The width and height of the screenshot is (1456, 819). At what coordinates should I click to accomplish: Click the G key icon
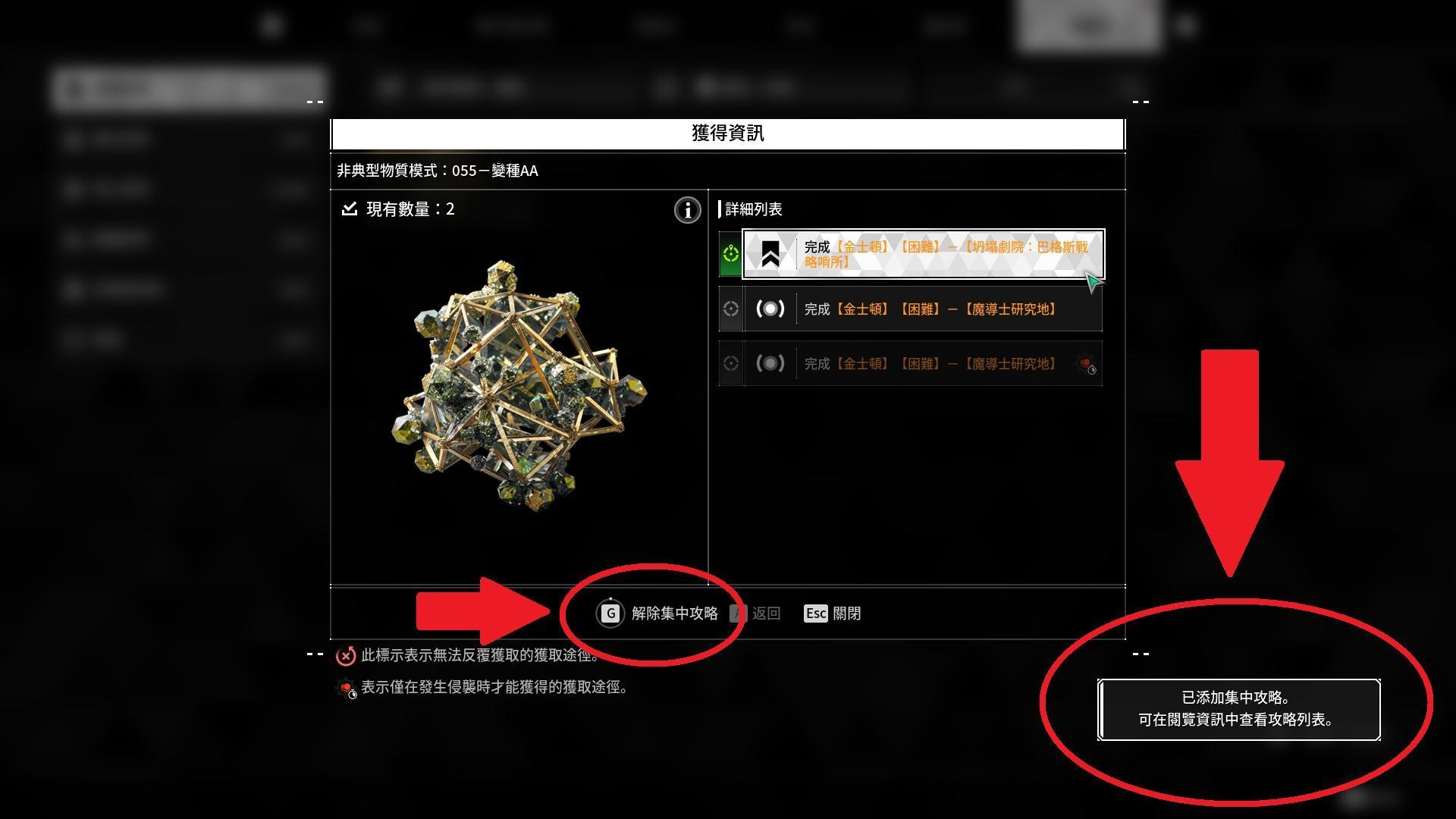[x=610, y=613]
